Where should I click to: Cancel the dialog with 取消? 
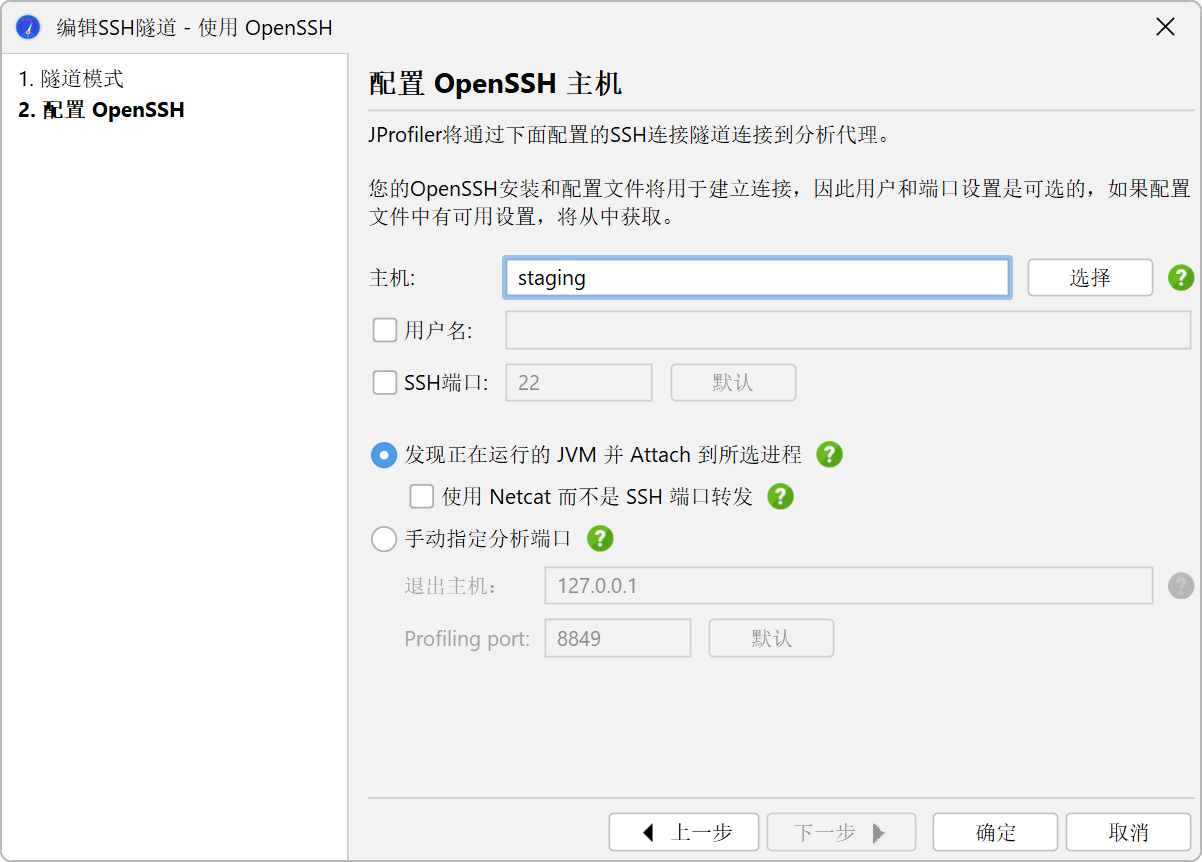click(x=1128, y=832)
